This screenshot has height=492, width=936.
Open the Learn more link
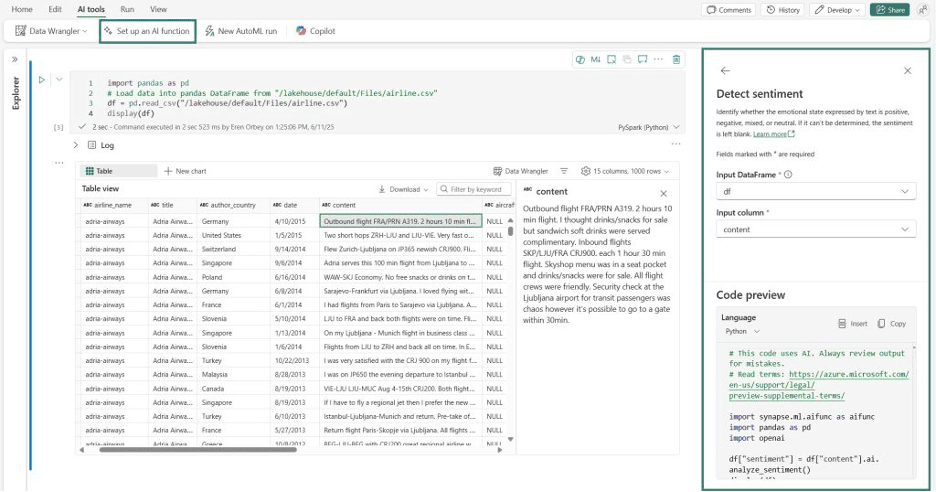[774, 134]
